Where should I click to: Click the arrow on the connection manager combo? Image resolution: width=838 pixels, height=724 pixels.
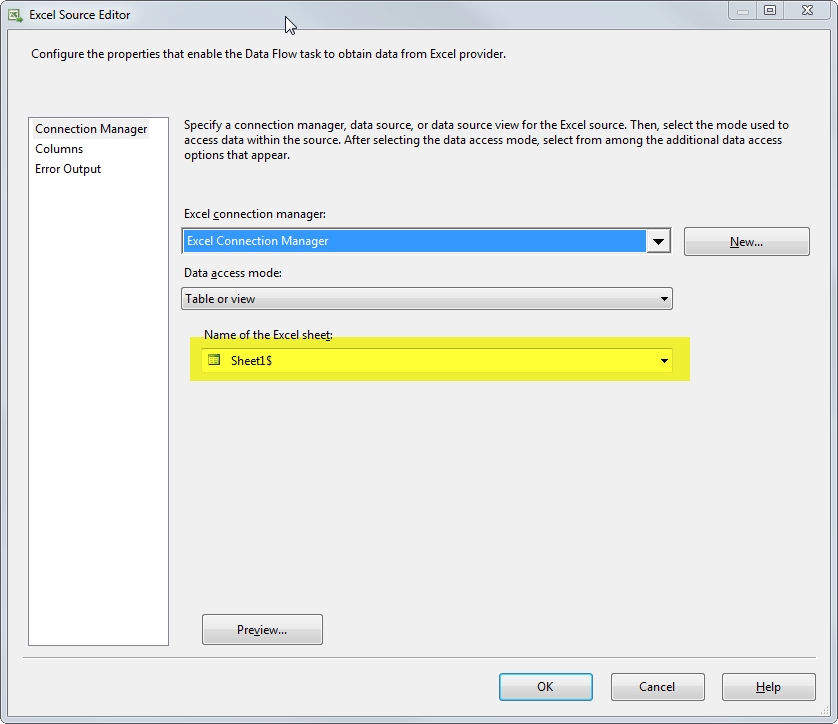[658, 241]
